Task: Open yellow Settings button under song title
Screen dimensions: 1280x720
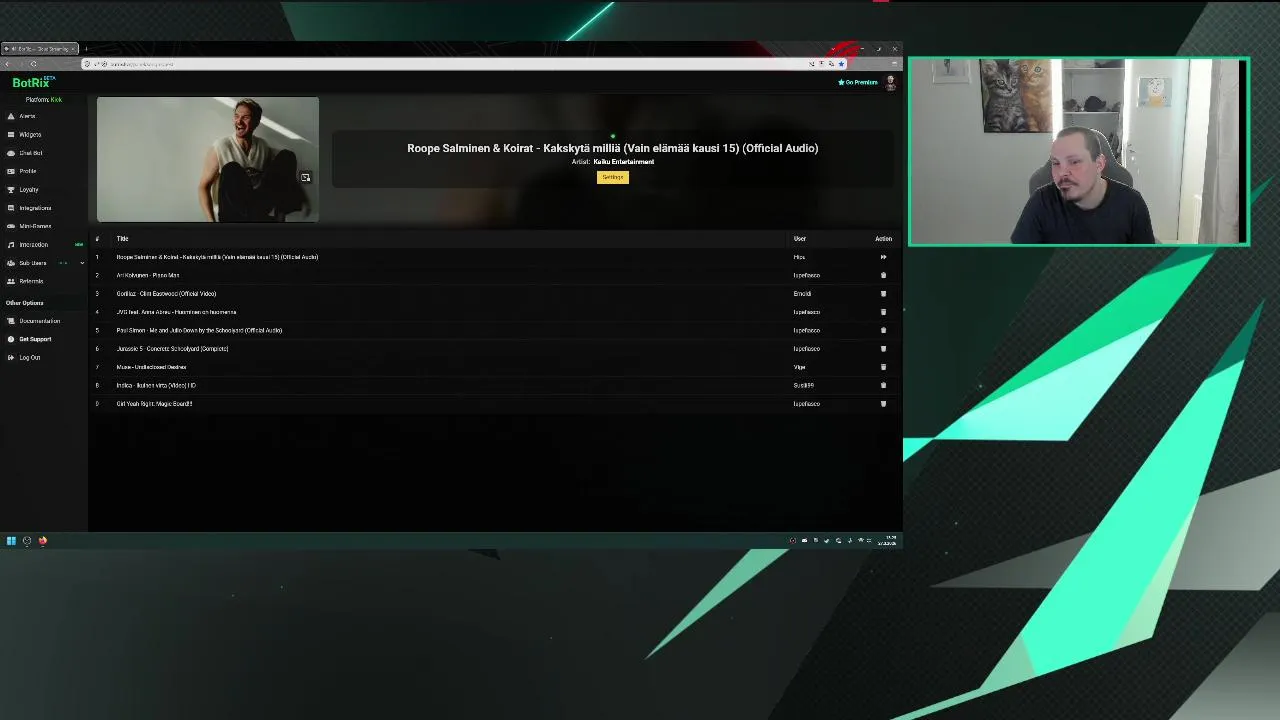Action: 613,177
